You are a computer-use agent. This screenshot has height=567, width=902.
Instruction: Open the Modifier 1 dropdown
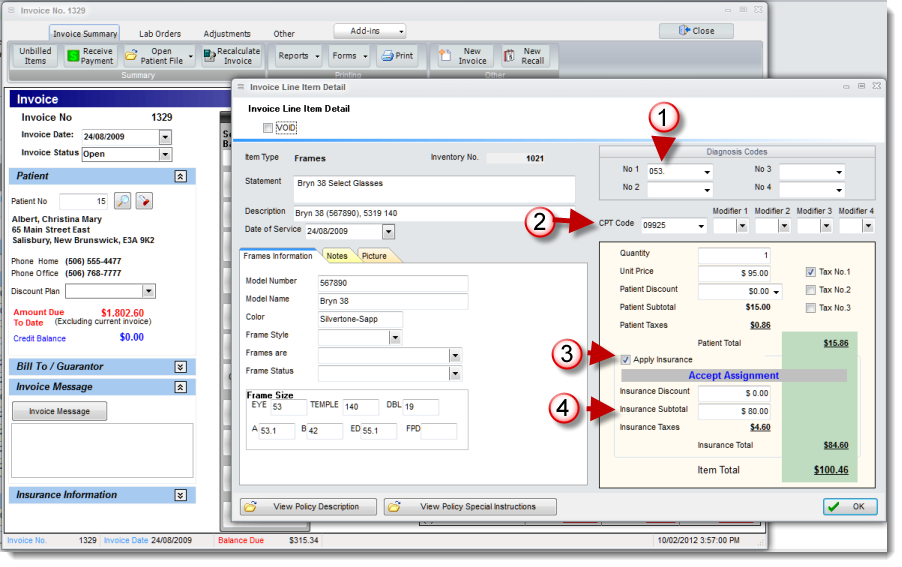click(743, 226)
